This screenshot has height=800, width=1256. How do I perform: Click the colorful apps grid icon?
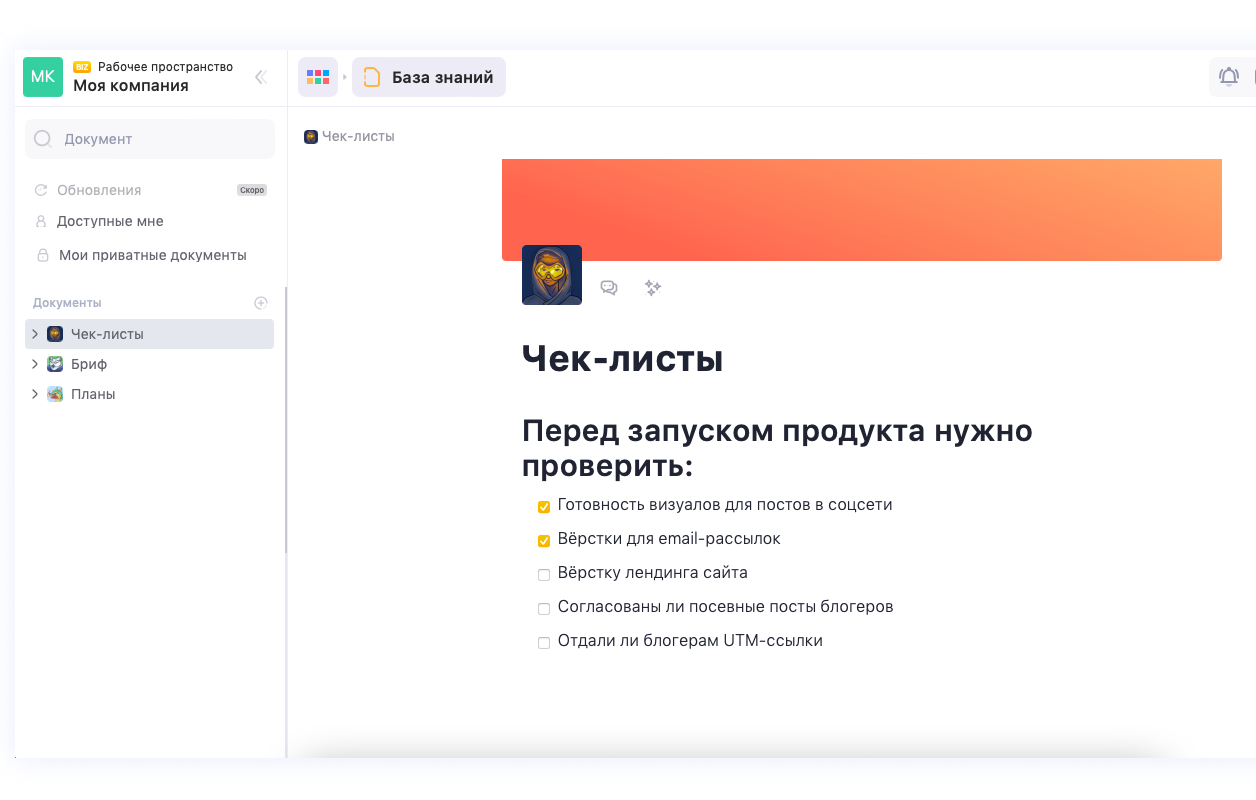[318, 76]
